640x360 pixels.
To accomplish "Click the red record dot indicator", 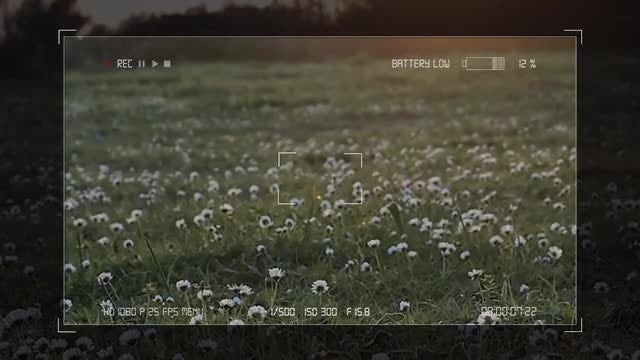I will pos(108,64).
